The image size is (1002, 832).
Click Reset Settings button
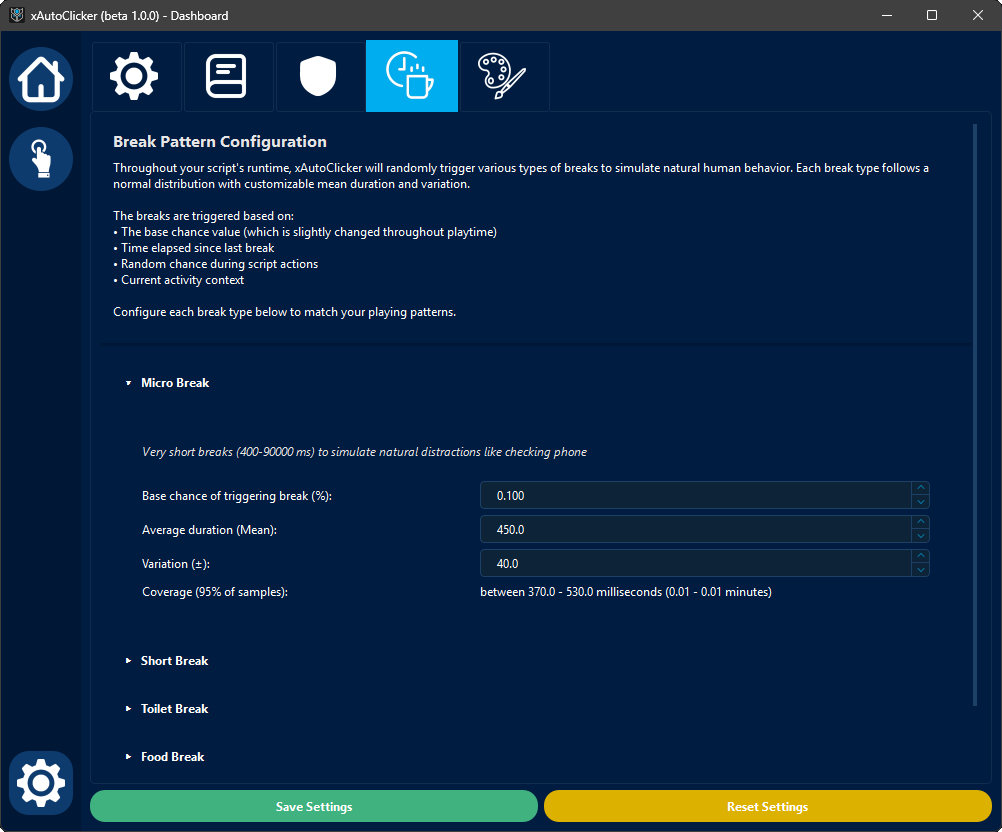point(767,807)
